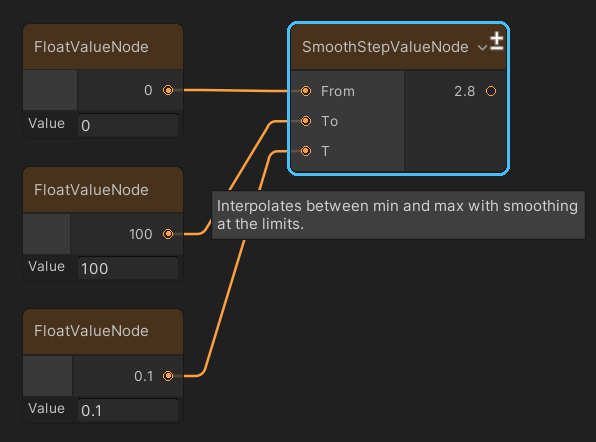The image size is (596, 442).
Task: Click the From port label
Action: click(338, 91)
